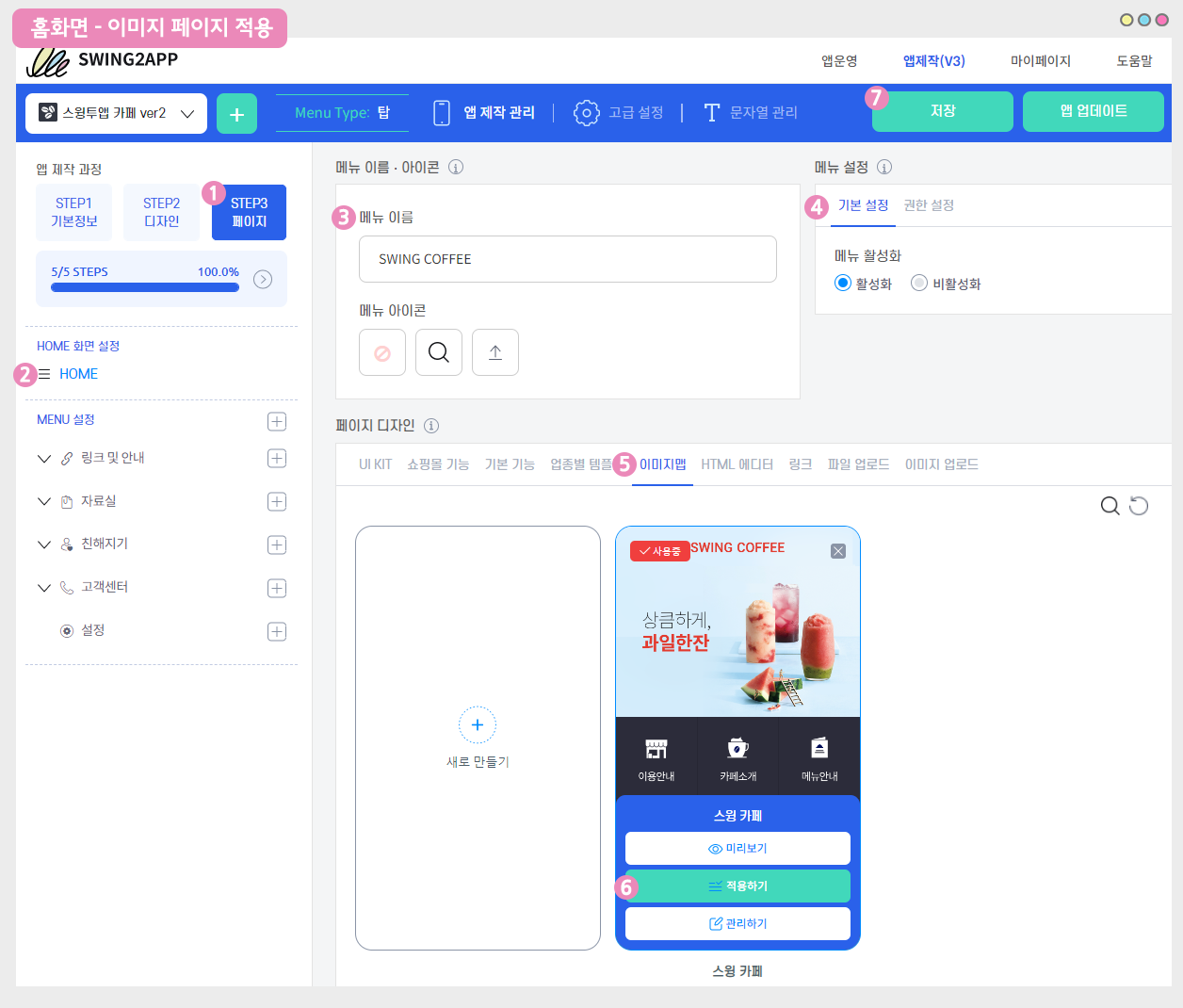Close the SWING COFFEE template card
The width and height of the screenshot is (1183, 1008).
[838, 551]
